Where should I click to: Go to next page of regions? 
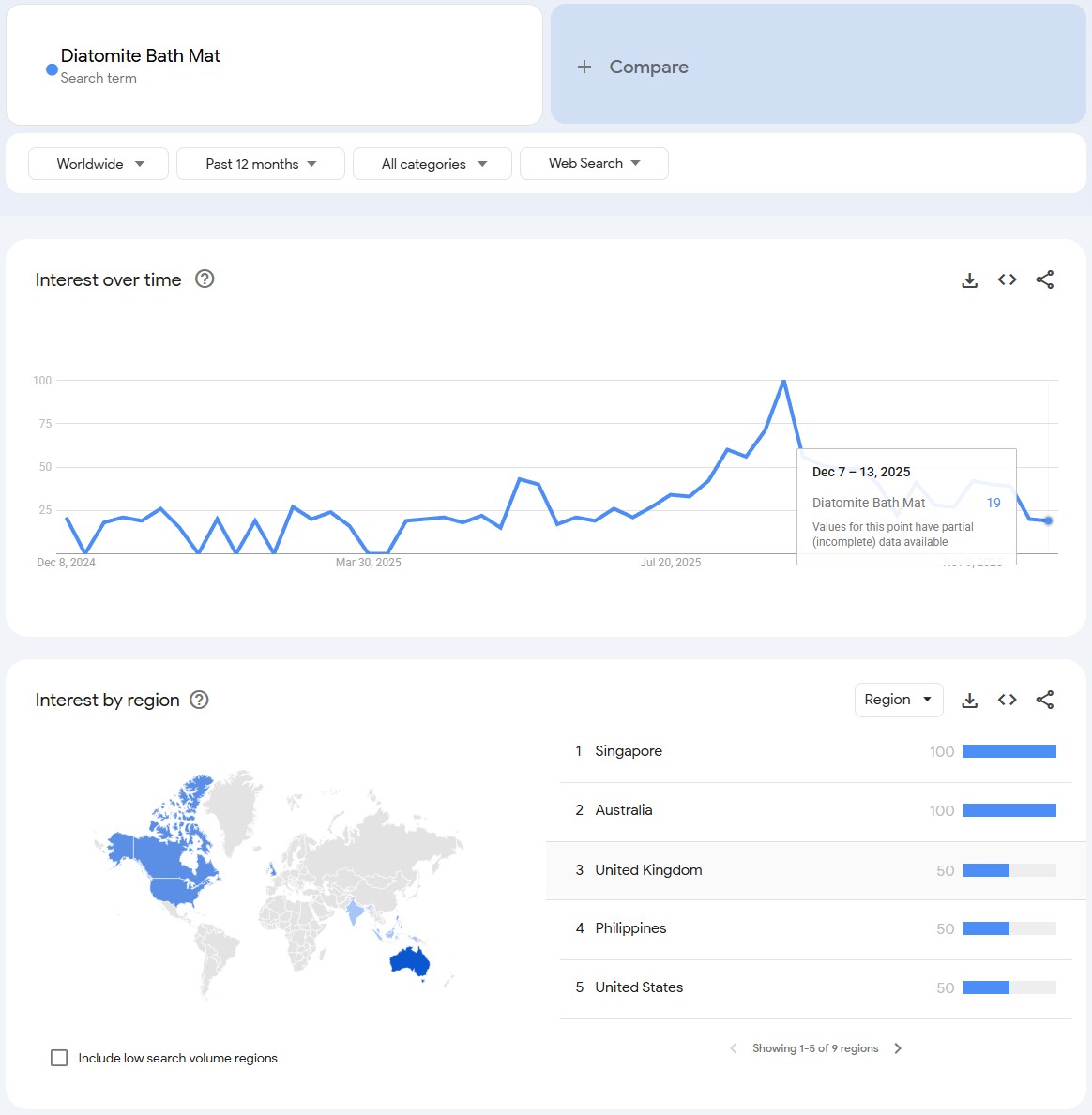pyautogui.click(x=898, y=1048)
